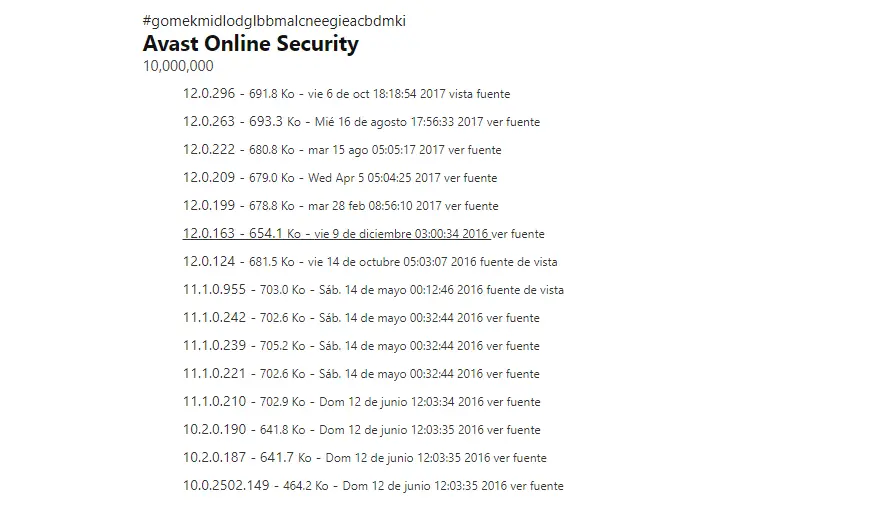Open version 12.0.222 entry
Viewport: 869px width, 514px height.
pos(208,150)
